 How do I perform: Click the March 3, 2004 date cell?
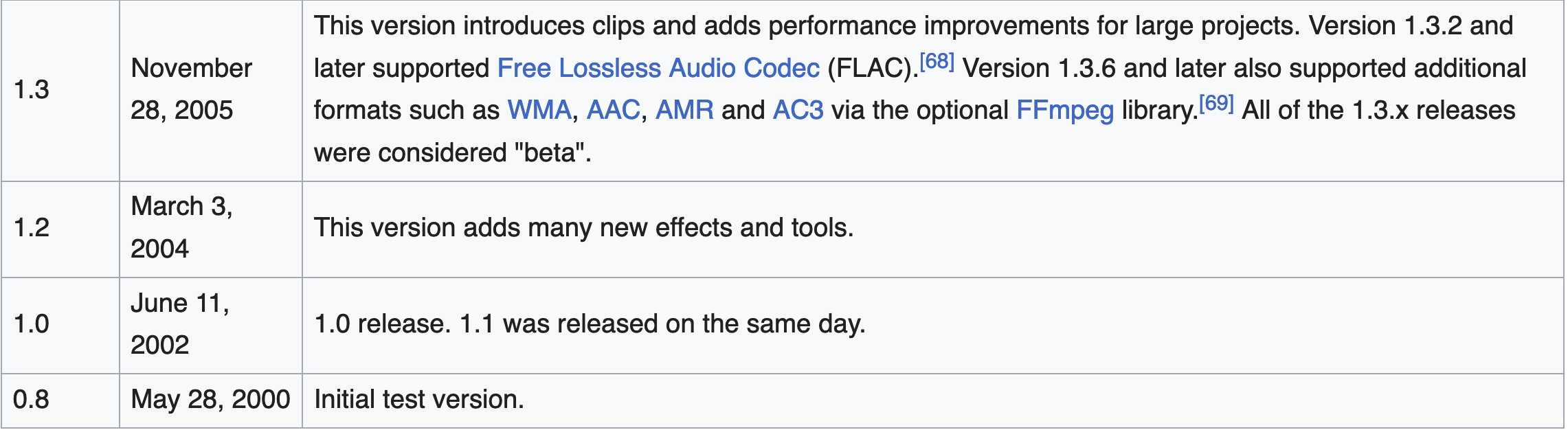coord(181,227)
